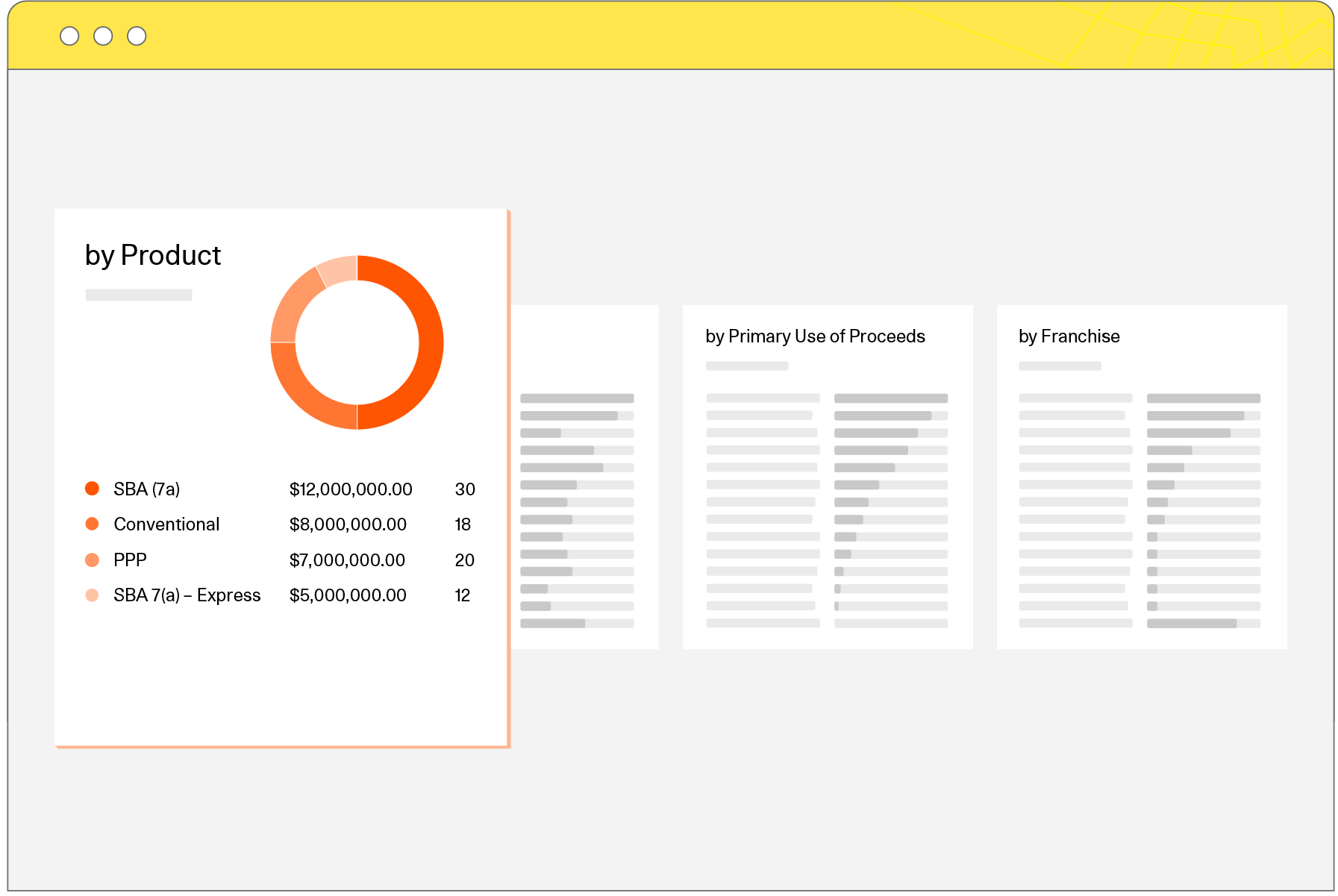The image size is (1338, 896).
Task: Click the Conventional legend color dot
Action: pos(92,524)
